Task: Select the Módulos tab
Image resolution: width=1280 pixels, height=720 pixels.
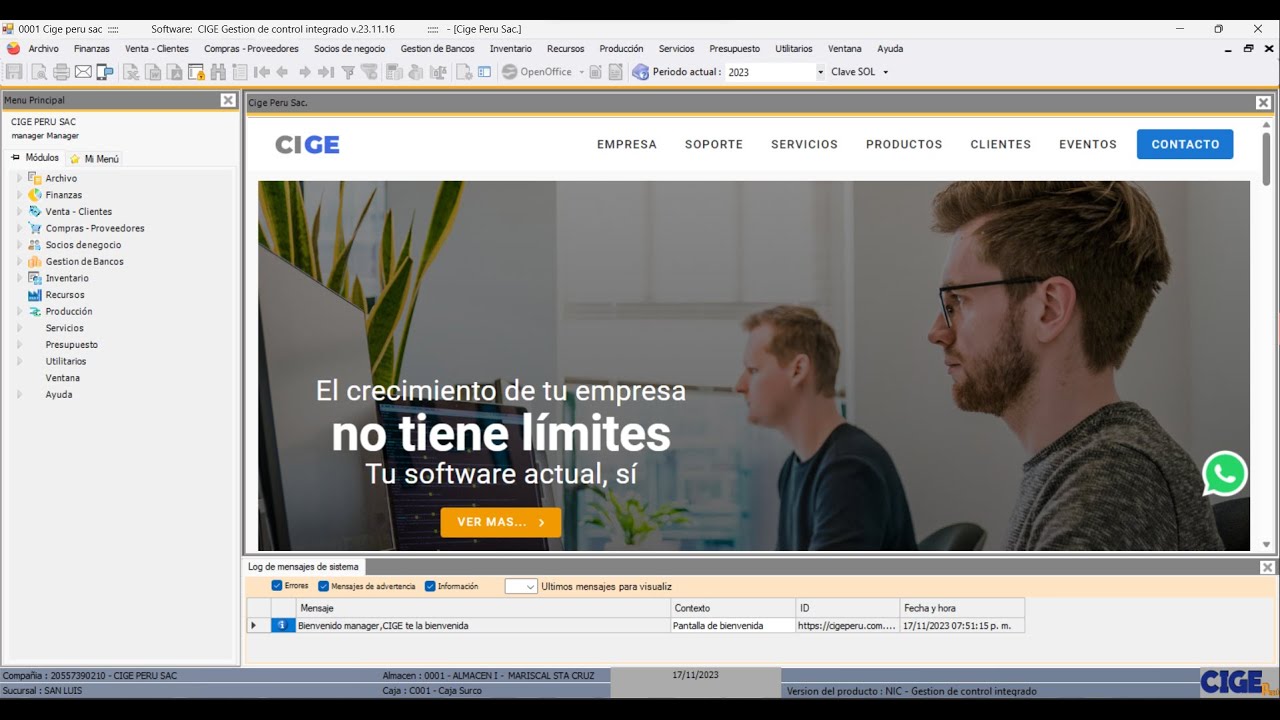Action: [x=35, y=158]
